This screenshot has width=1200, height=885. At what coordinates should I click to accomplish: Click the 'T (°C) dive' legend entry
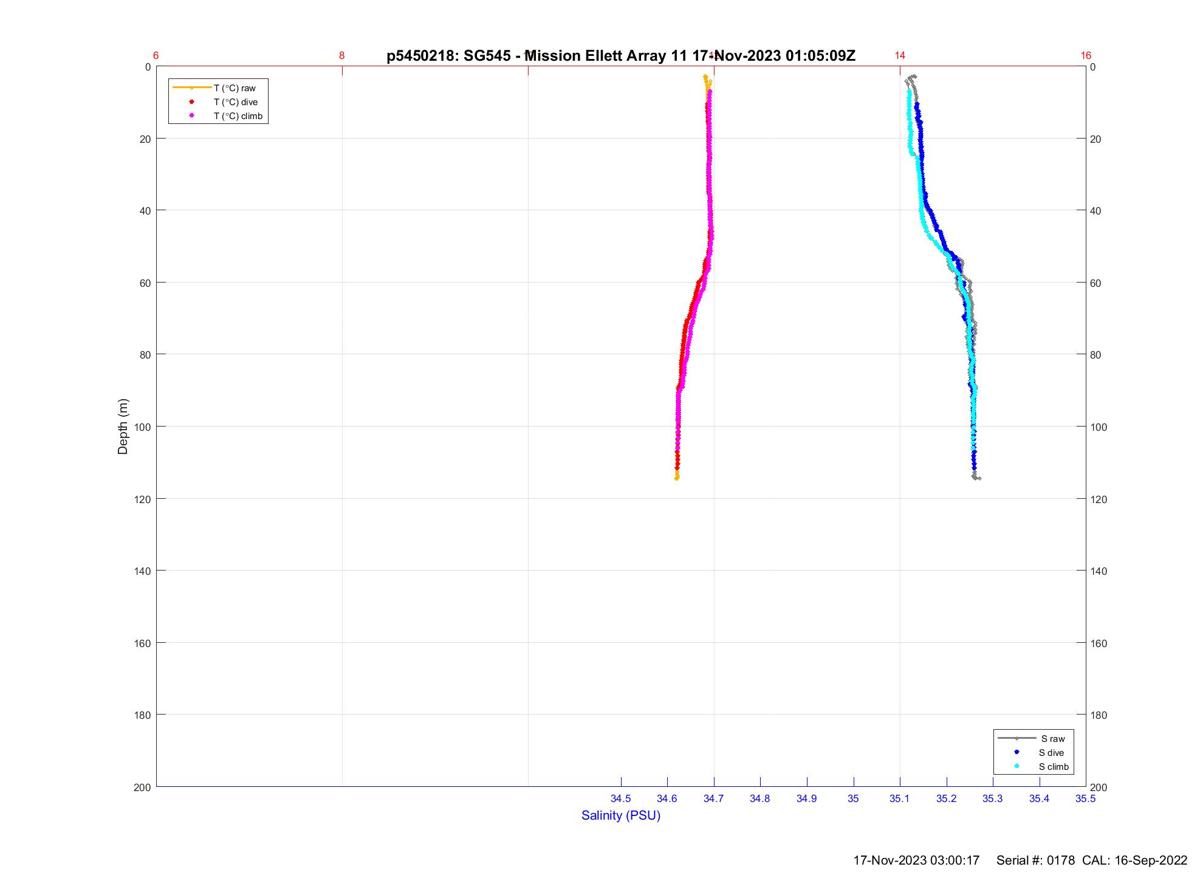(x=235, y=102)
